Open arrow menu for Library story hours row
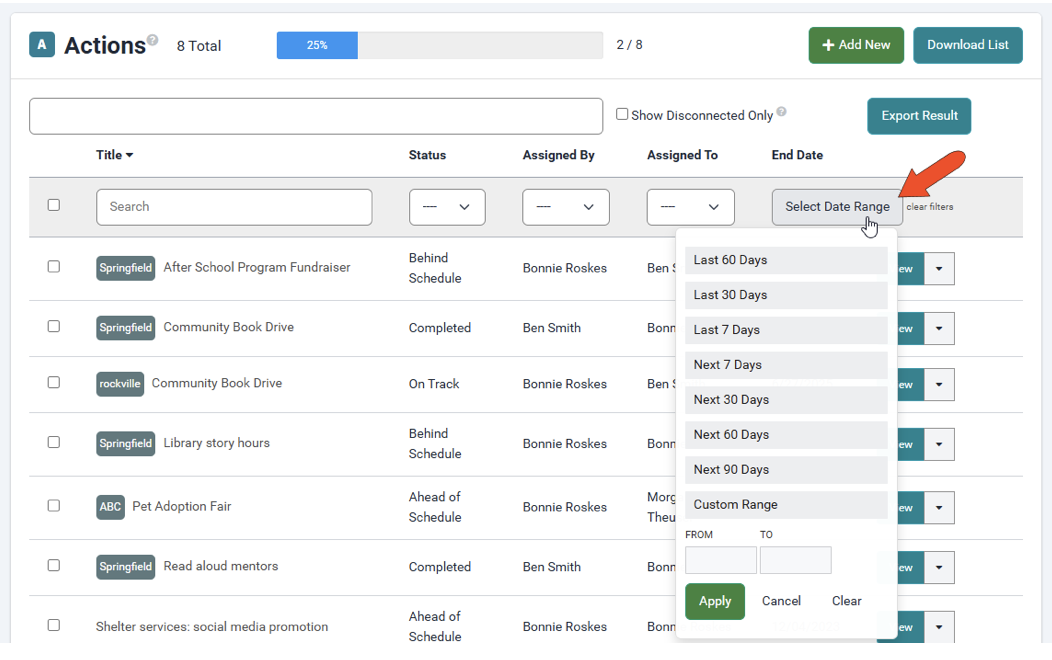The height and width of the screenshot is (660, 1052). (x=939, y=444)
